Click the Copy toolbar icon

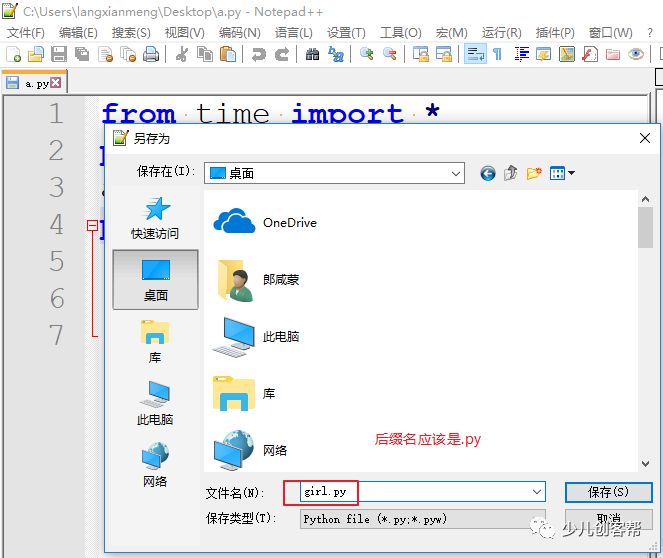(205, 54)
